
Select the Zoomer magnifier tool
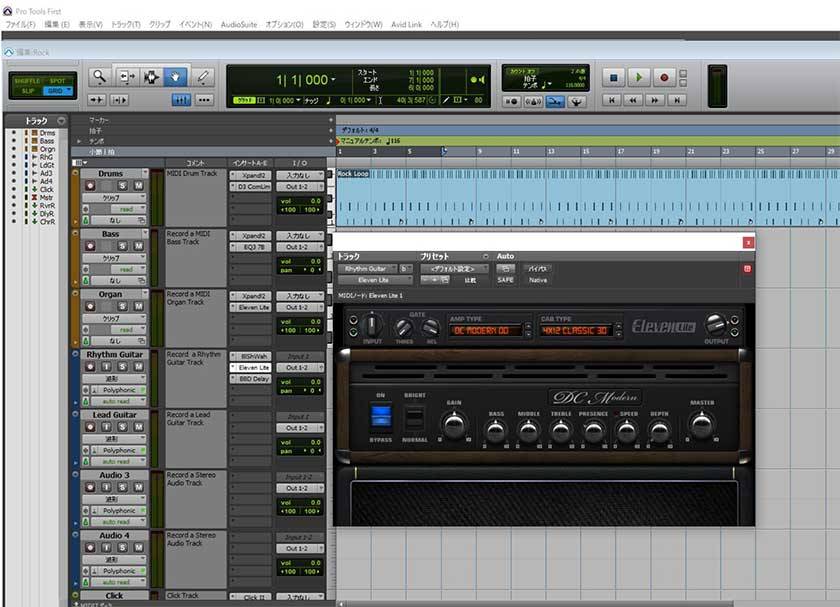(x=100, y=77)
